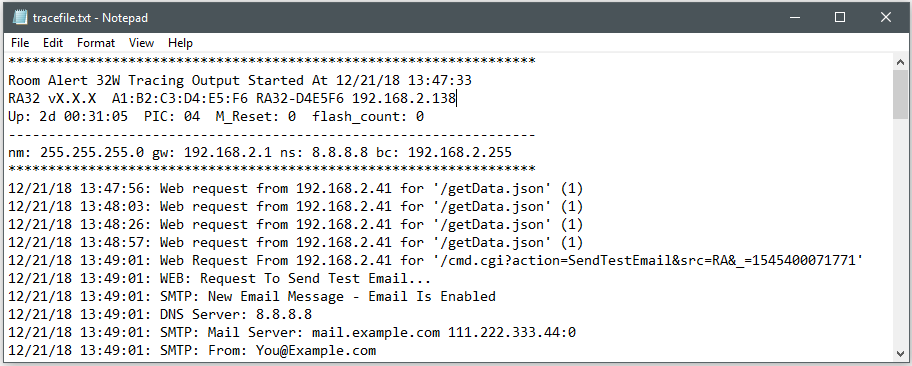Click the 'SMTP: Mail Server' log line

pyautogui.click(x=292, y=332)
